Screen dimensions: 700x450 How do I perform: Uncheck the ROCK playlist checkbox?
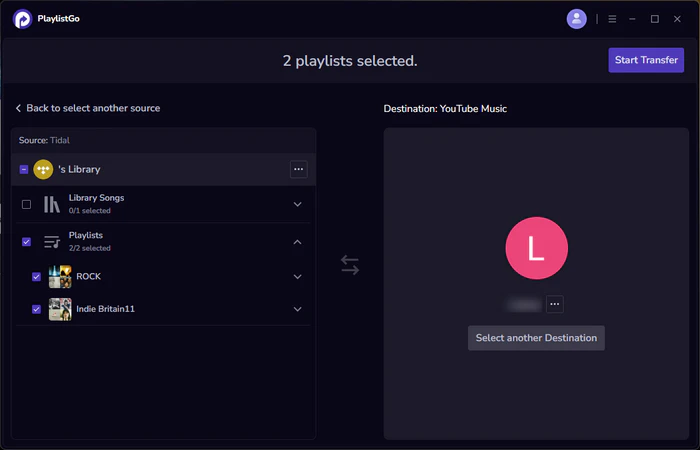(x=37, y=277)
